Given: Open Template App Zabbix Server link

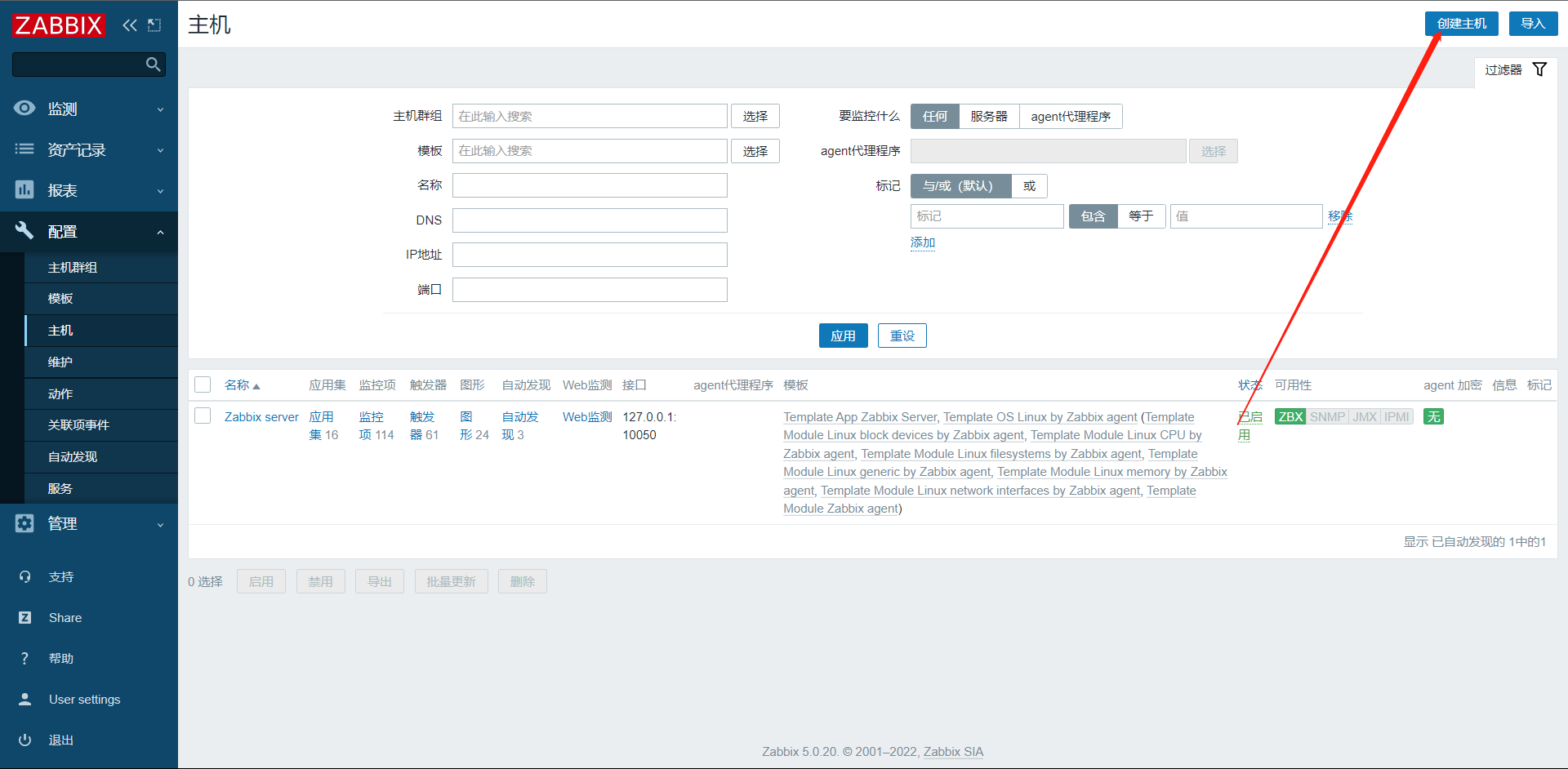Looking at the screenshot, I should click(860, 417).
